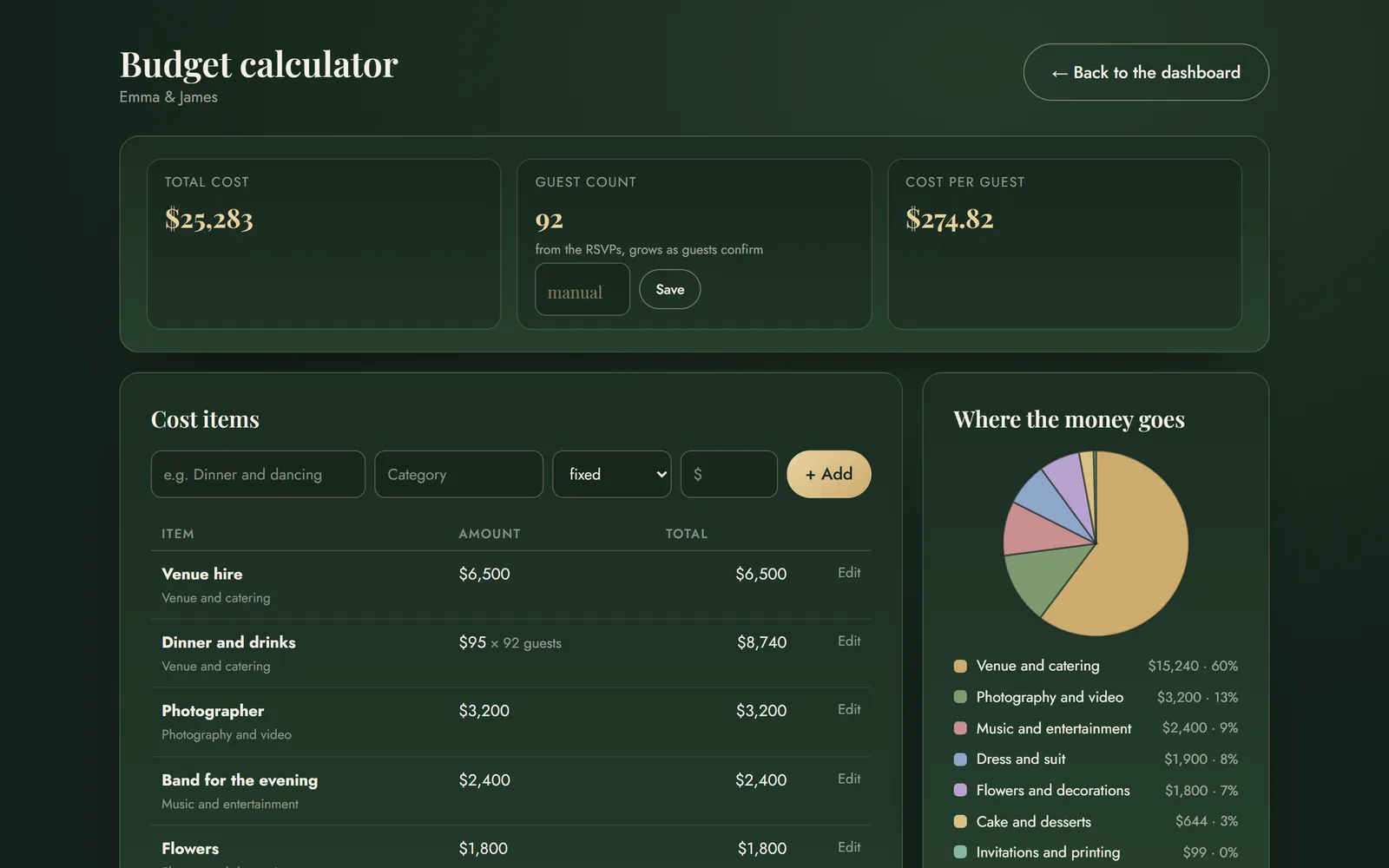Click the '$95 × 92 guests' amount

tap(510, 642)
